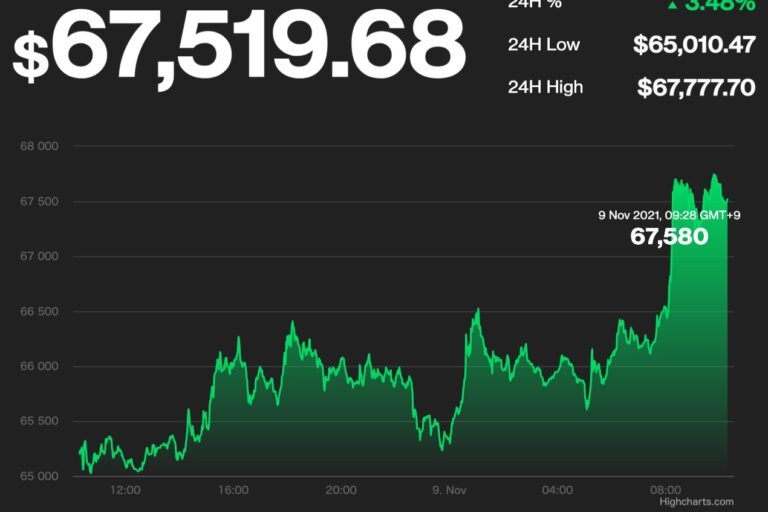This screenshot has width=768, height=512.
Task: Click the main price $67,519.68
Action: click(x=239, y=48)
